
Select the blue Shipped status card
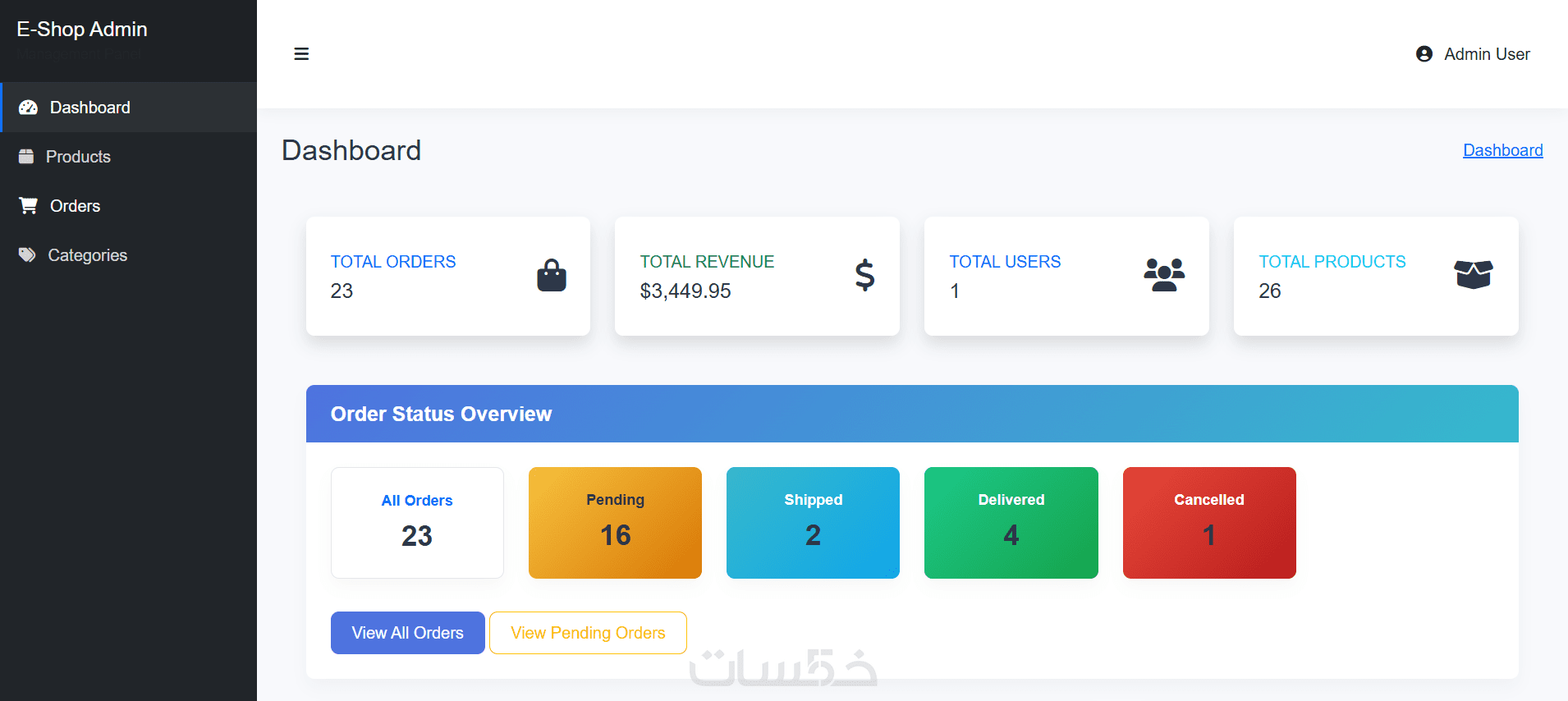813,523
